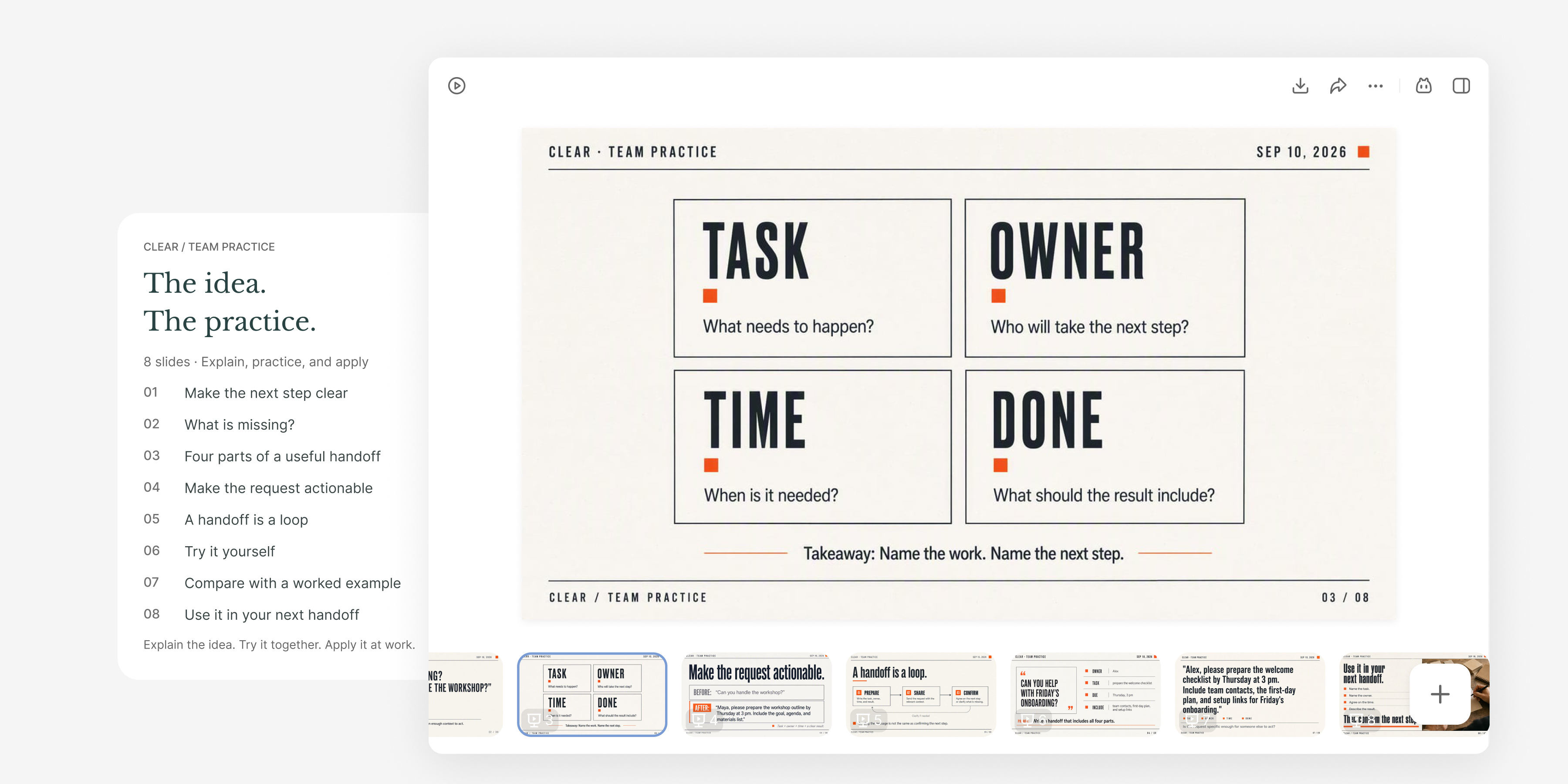This screenshot has width=1568, height=784.
Task: Click the share arrow icon
Action: tap(1338, 86)
